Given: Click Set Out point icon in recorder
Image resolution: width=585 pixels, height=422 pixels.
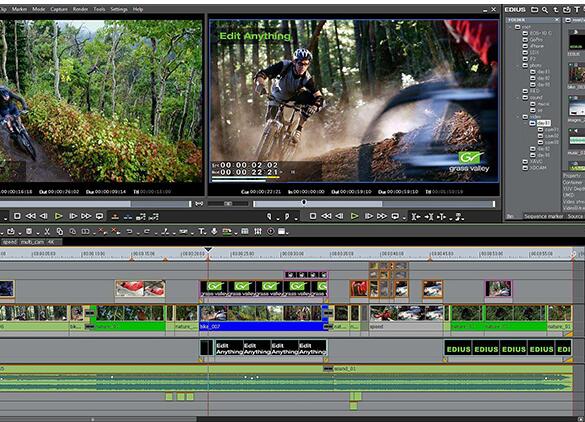Looking at the screenshot, I should click(x=287, y=216).
